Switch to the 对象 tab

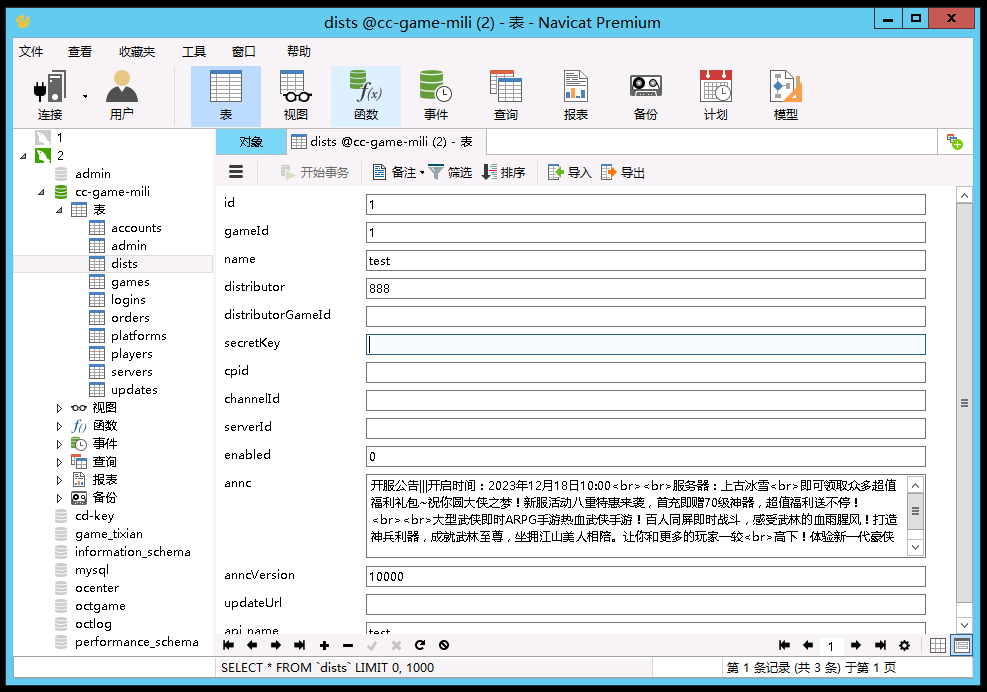[x=250, y=142]
